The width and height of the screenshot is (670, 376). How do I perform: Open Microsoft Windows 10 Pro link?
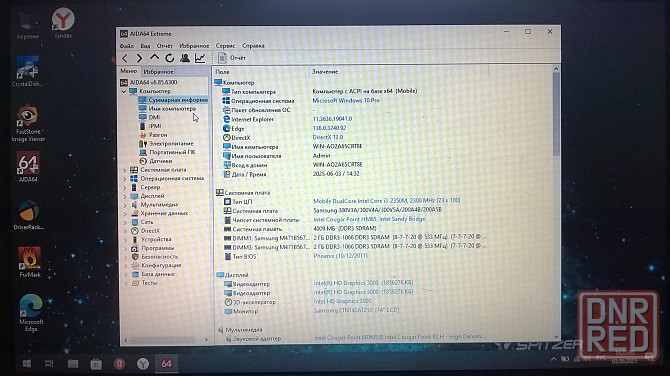pyautogui.click(x=346, y=100)
